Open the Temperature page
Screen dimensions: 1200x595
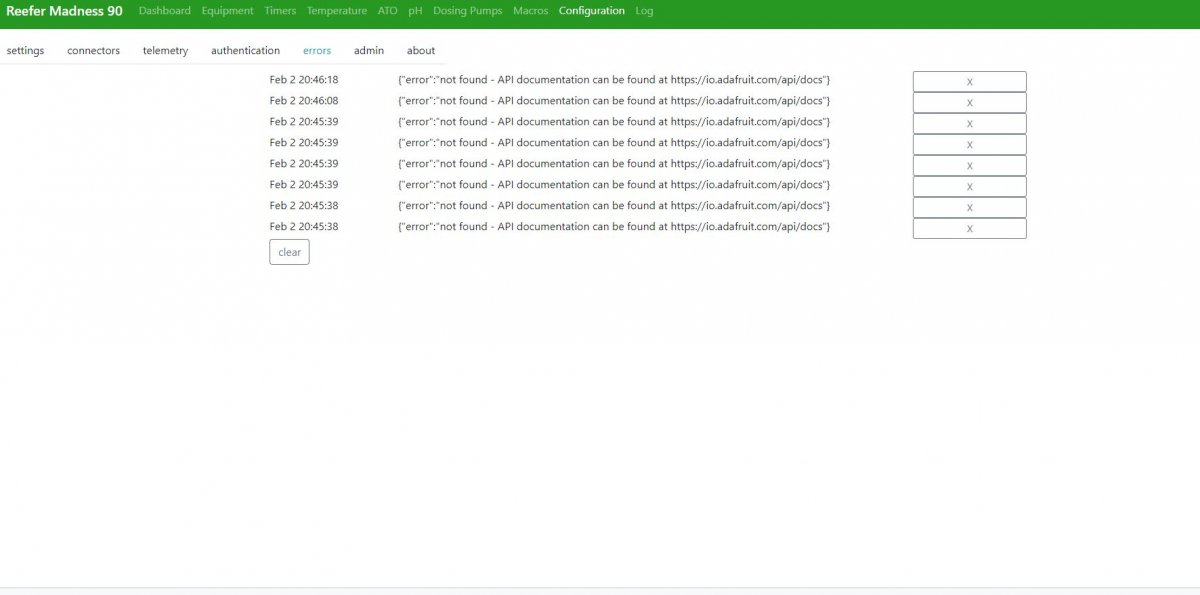tap(337, 11)
